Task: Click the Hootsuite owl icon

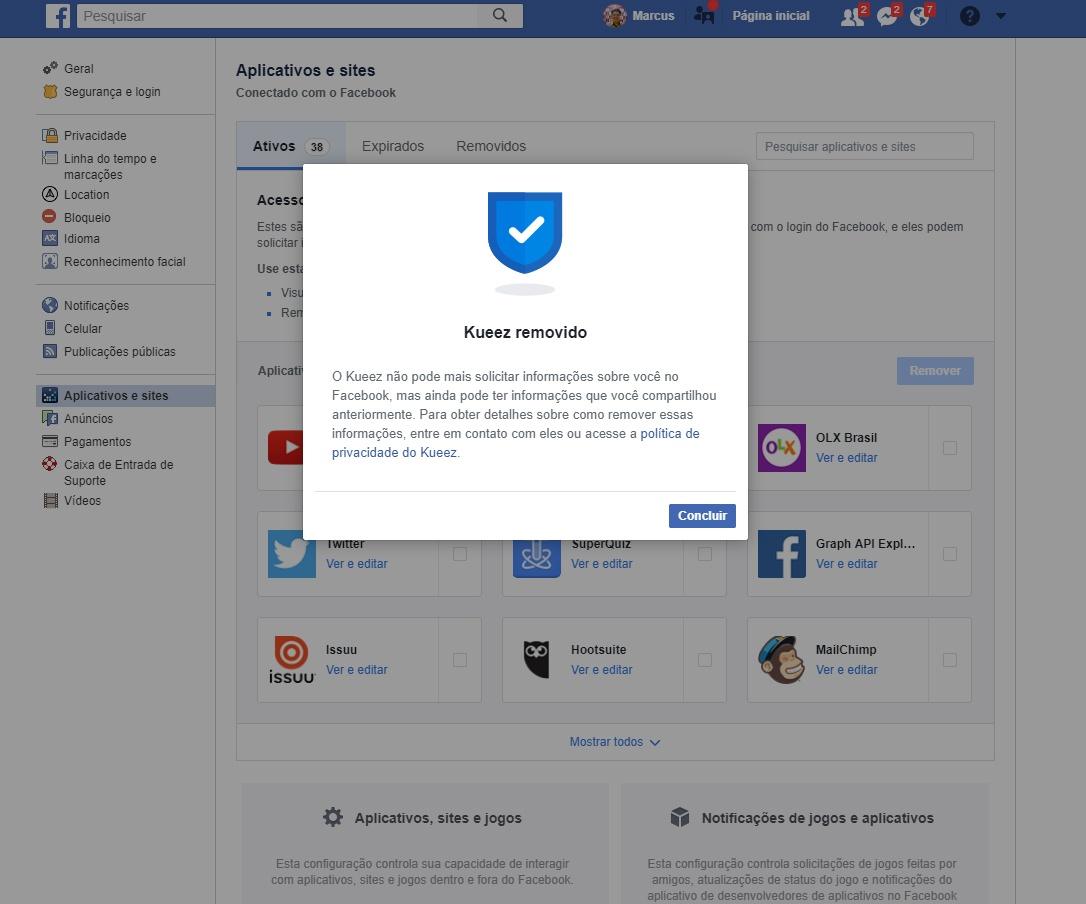Action: 536,660
